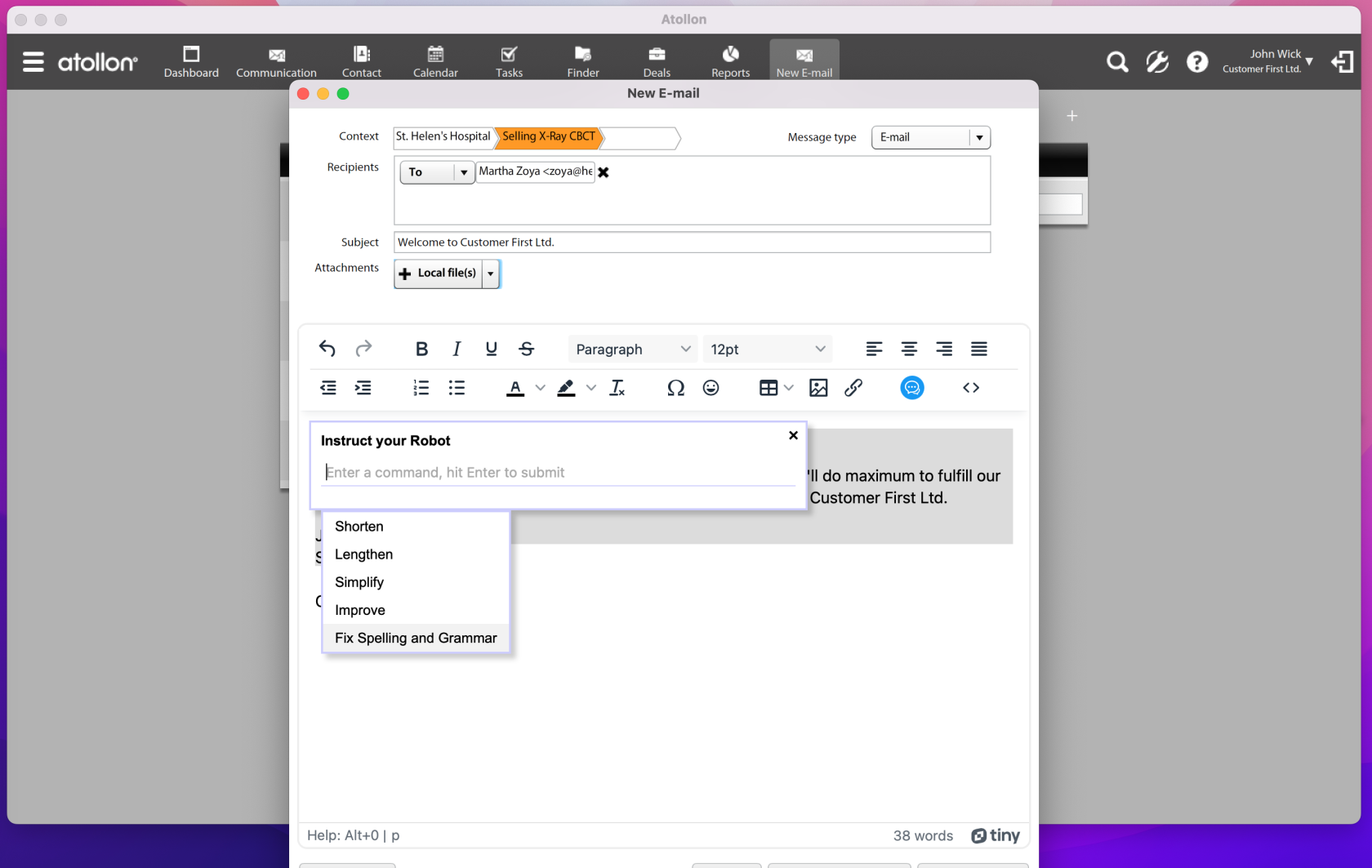The image size is (1372, 868).
Task: Apply the text color A button
Action: click(x=515, y=388)
